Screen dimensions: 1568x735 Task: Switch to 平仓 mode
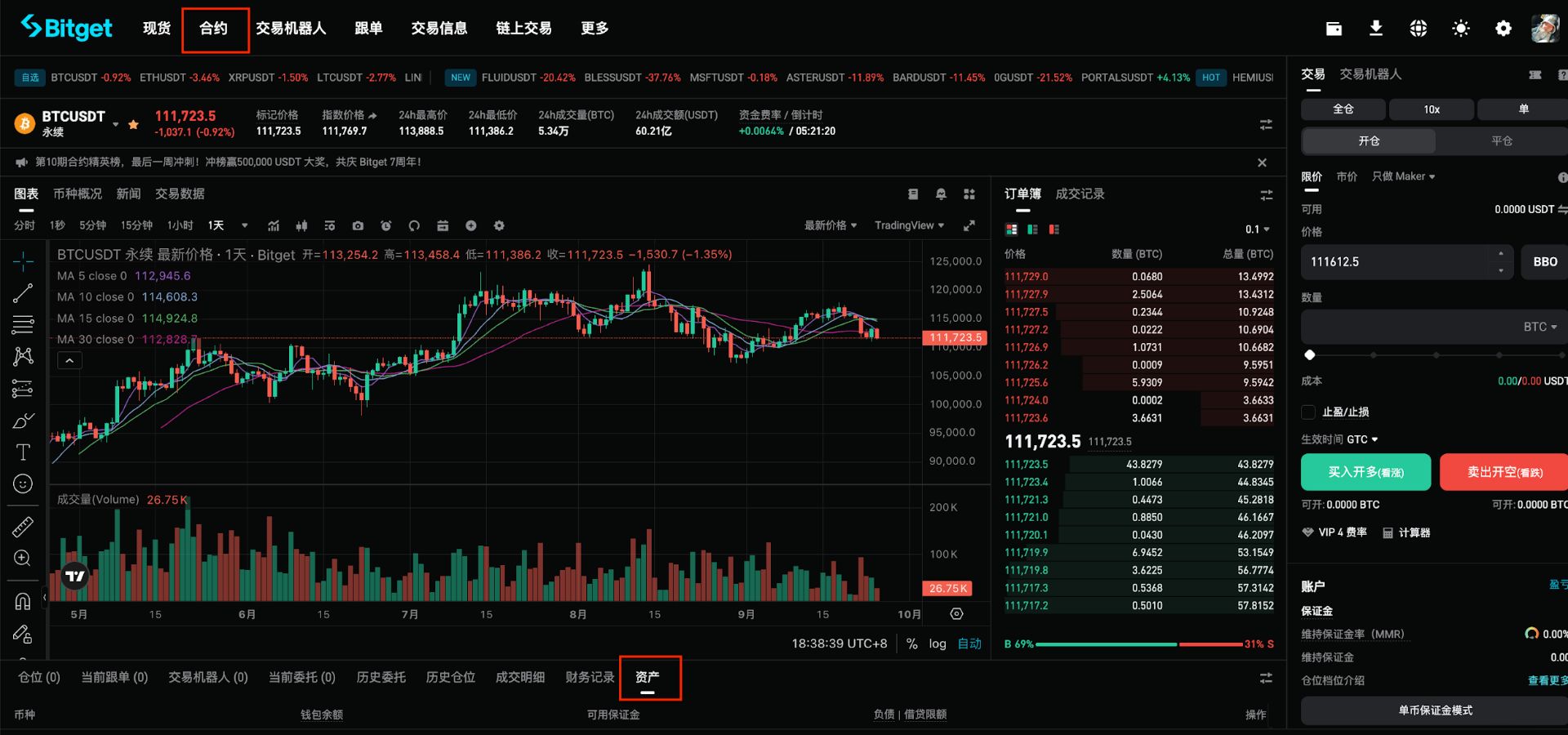(1502, 141)
